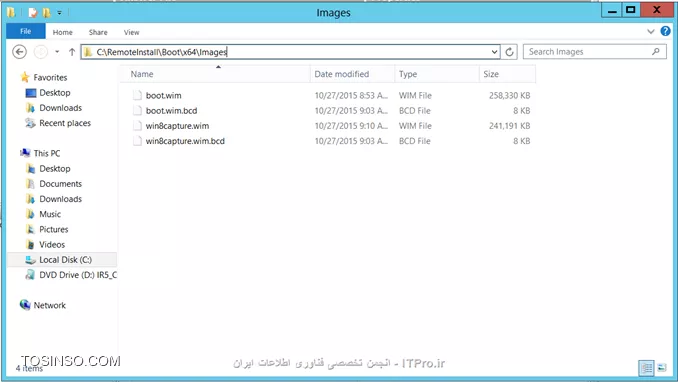Open the File menu tab
Image resolution: width=678 pixels, height=382 pixels.
(26, 32)
